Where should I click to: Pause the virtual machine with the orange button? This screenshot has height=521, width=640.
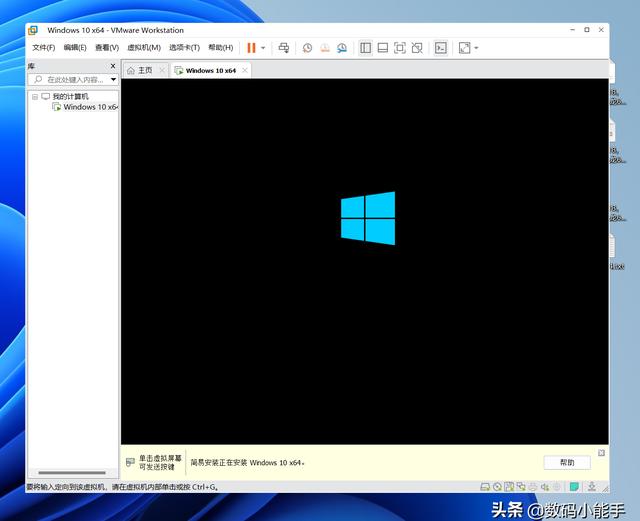tap(251, 48)
